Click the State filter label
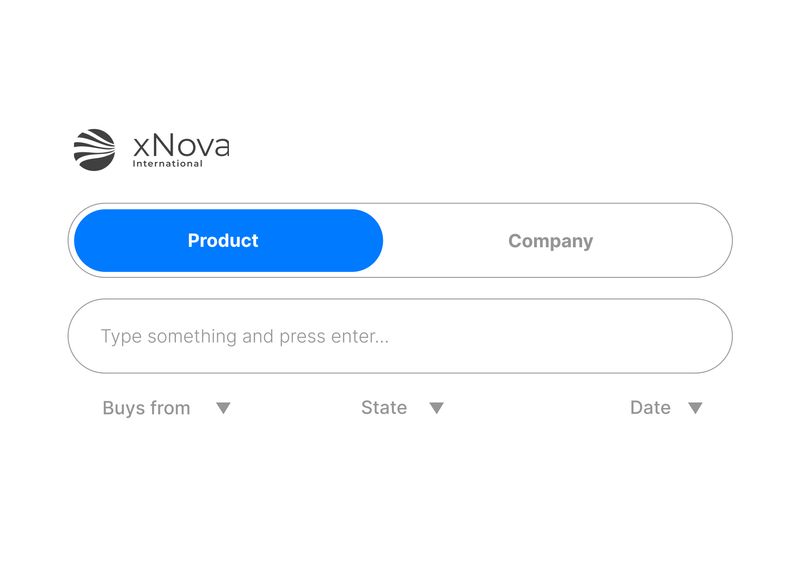800x580 pixels. coord(384,407)
